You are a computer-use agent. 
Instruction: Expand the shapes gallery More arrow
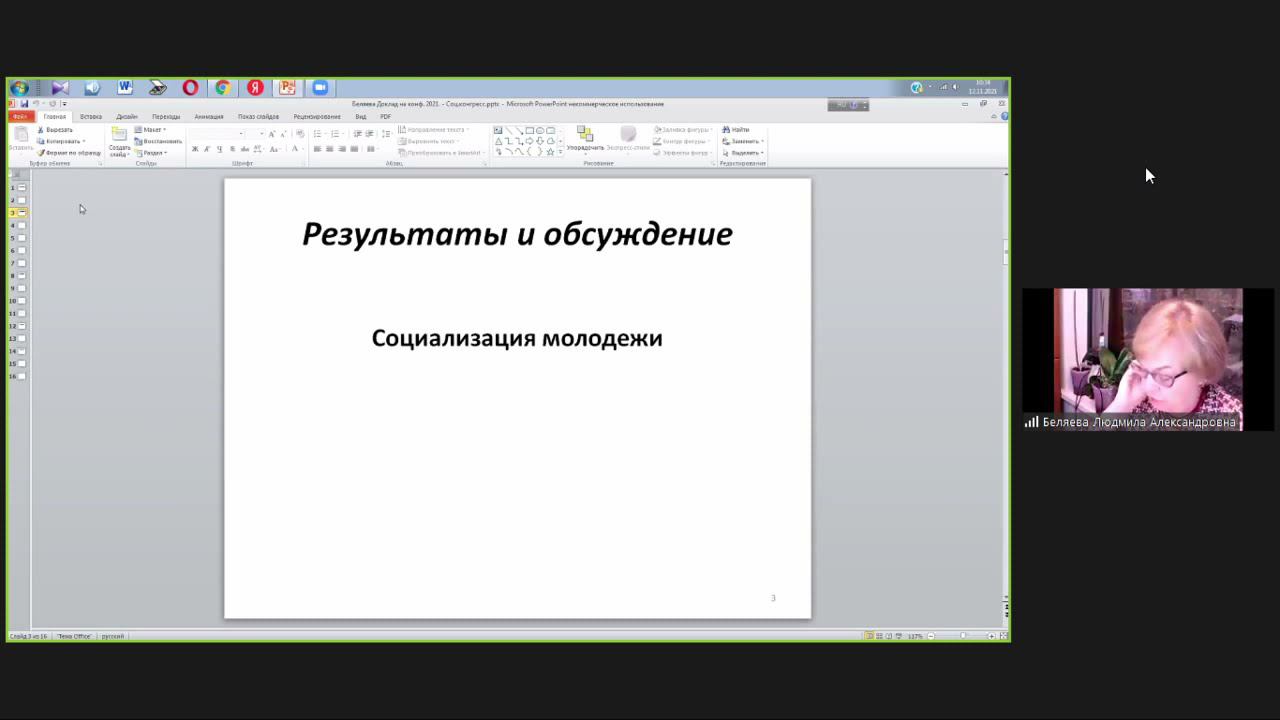click(x=560, y=152)
